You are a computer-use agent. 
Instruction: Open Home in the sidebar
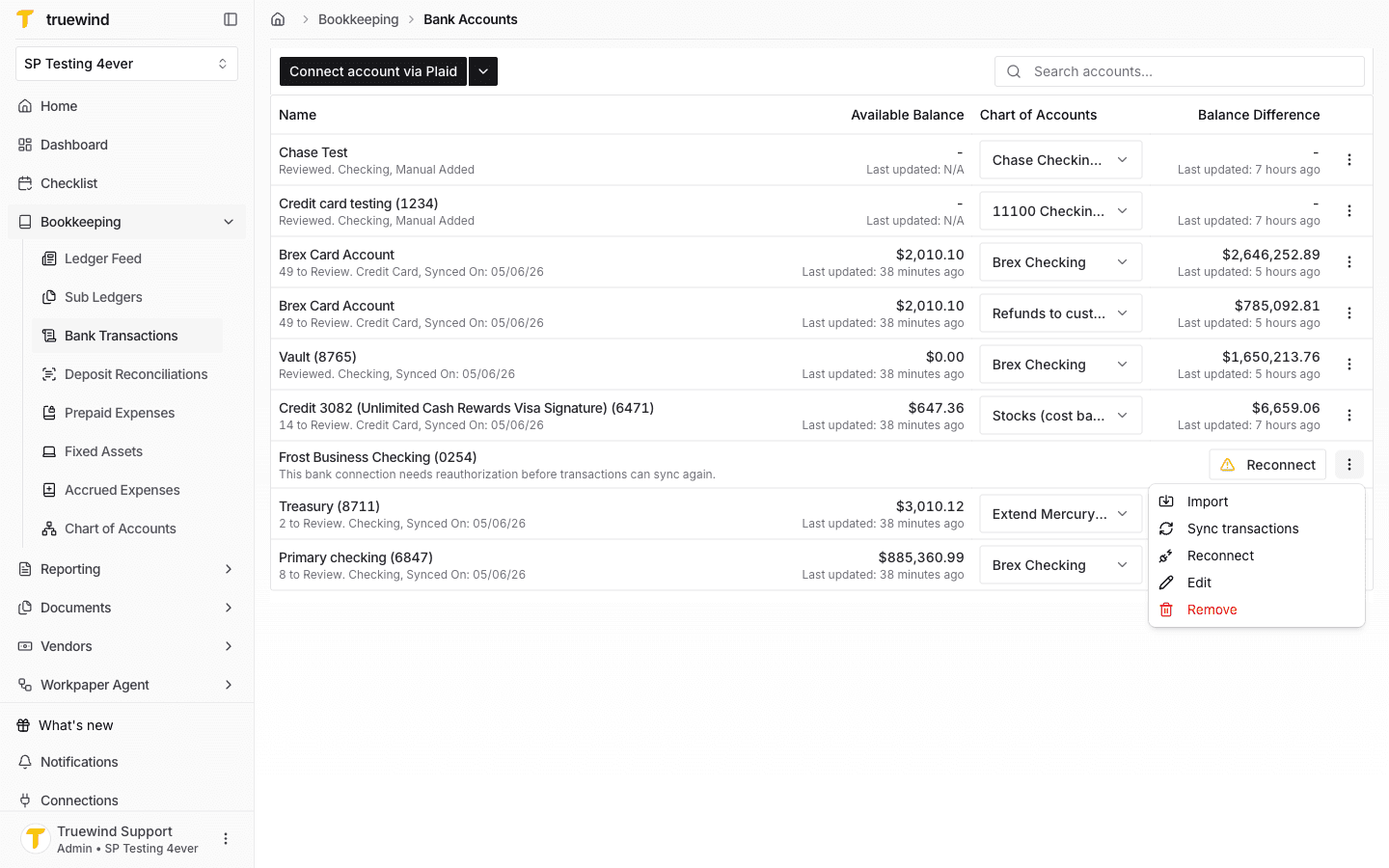point(126,106)
